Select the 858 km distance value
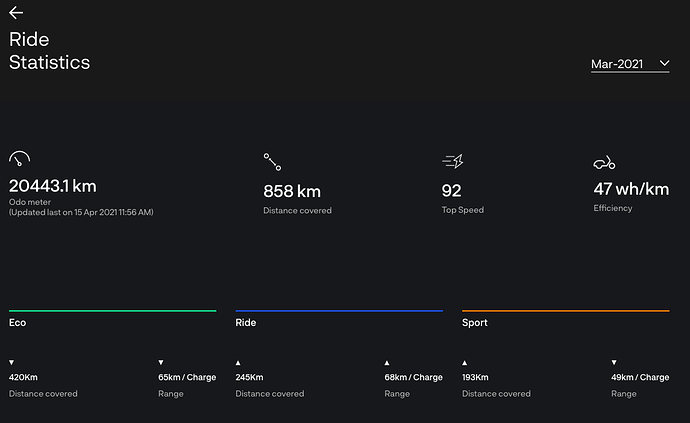The height and width of the screenshot is (423, 690). point(292,191)
